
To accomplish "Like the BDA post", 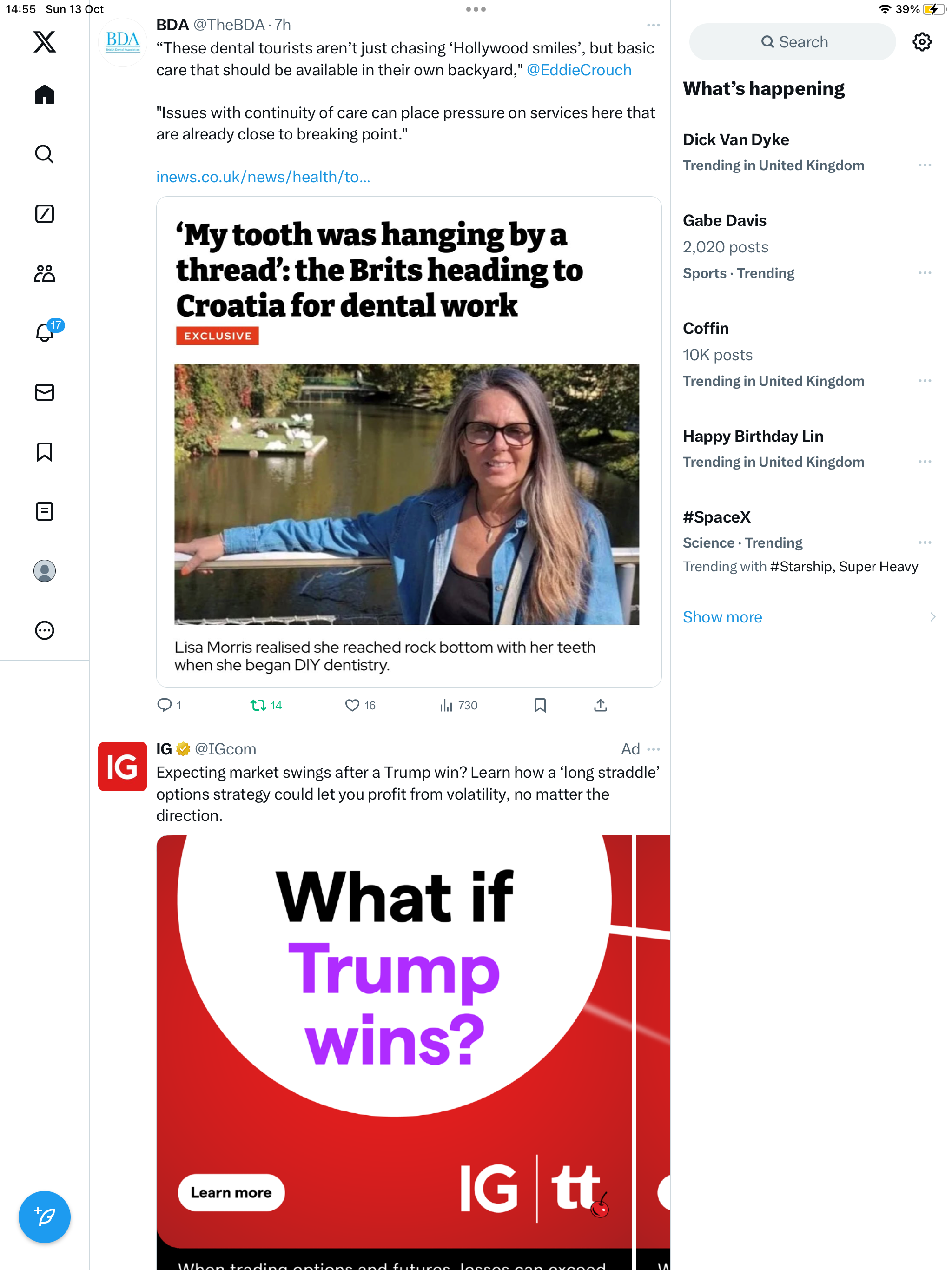I will point(360,705).
